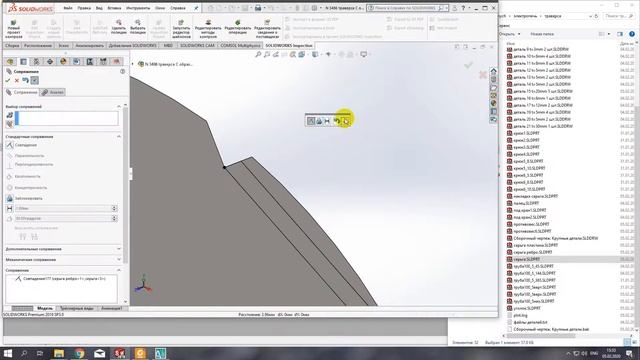The image size is (640, 360).
Task: Toggle the Distance mate icon beside value field
Action: click(10, 209)
